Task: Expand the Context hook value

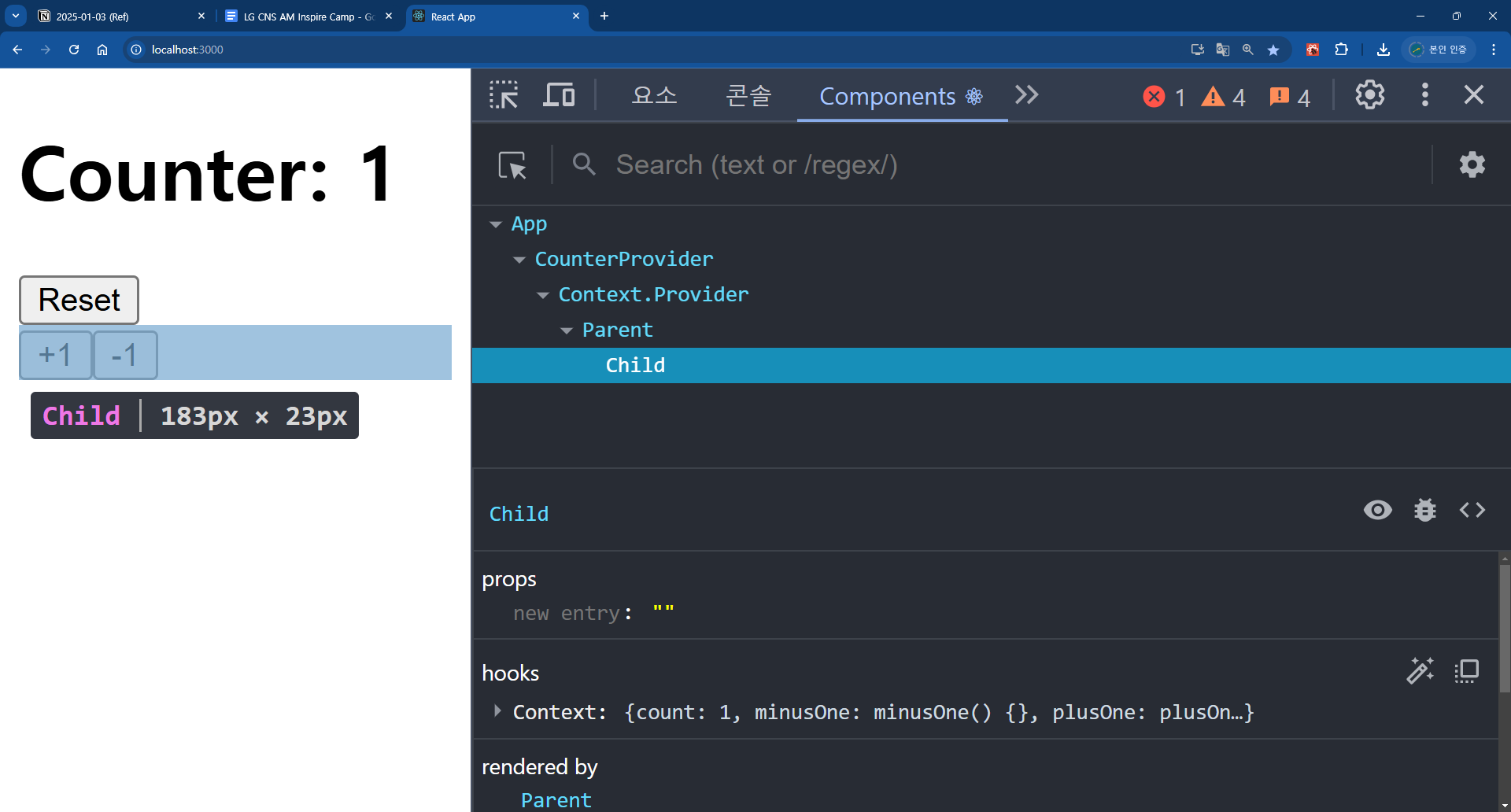Action: [x=497, y=711]
